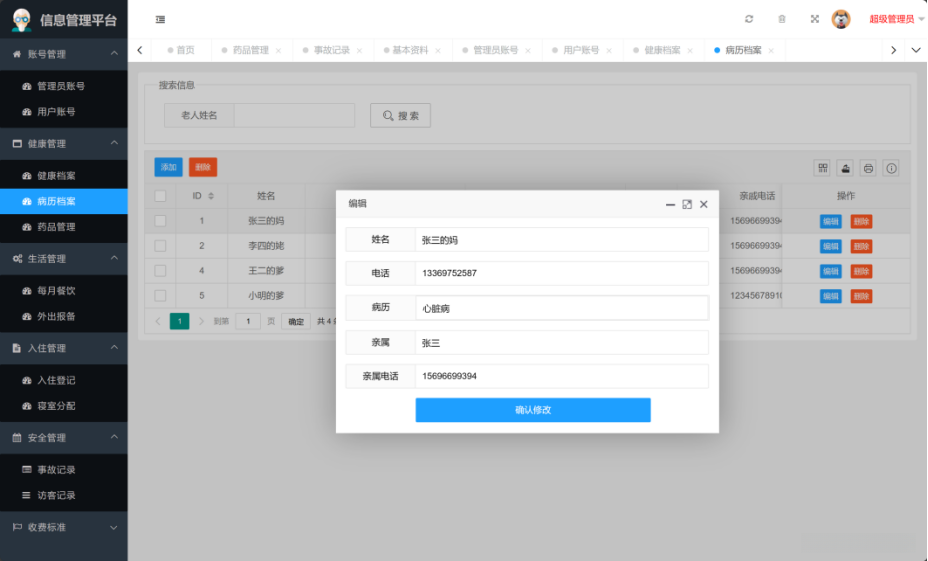
Task: Open 外出报备 in the sidebar
Action: pyautogui.click(x=63, y=316)
